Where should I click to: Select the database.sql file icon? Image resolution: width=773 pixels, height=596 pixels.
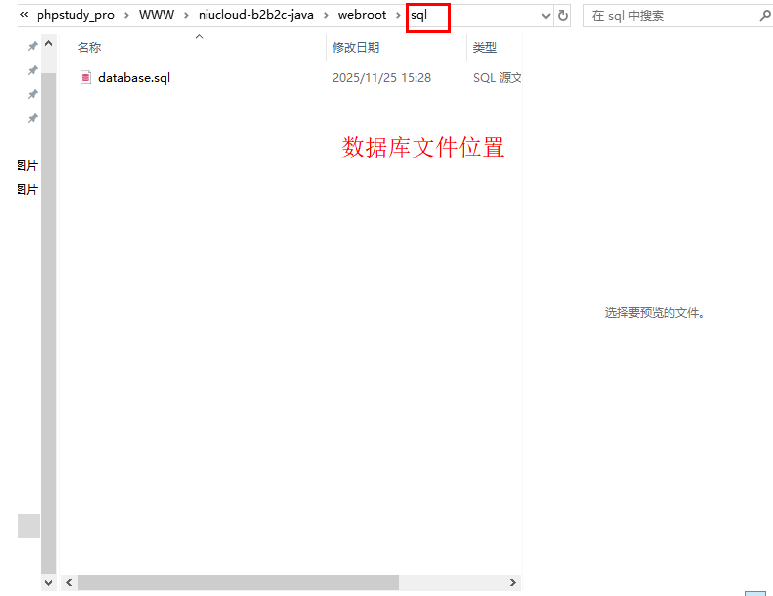[x=86, y=78]
